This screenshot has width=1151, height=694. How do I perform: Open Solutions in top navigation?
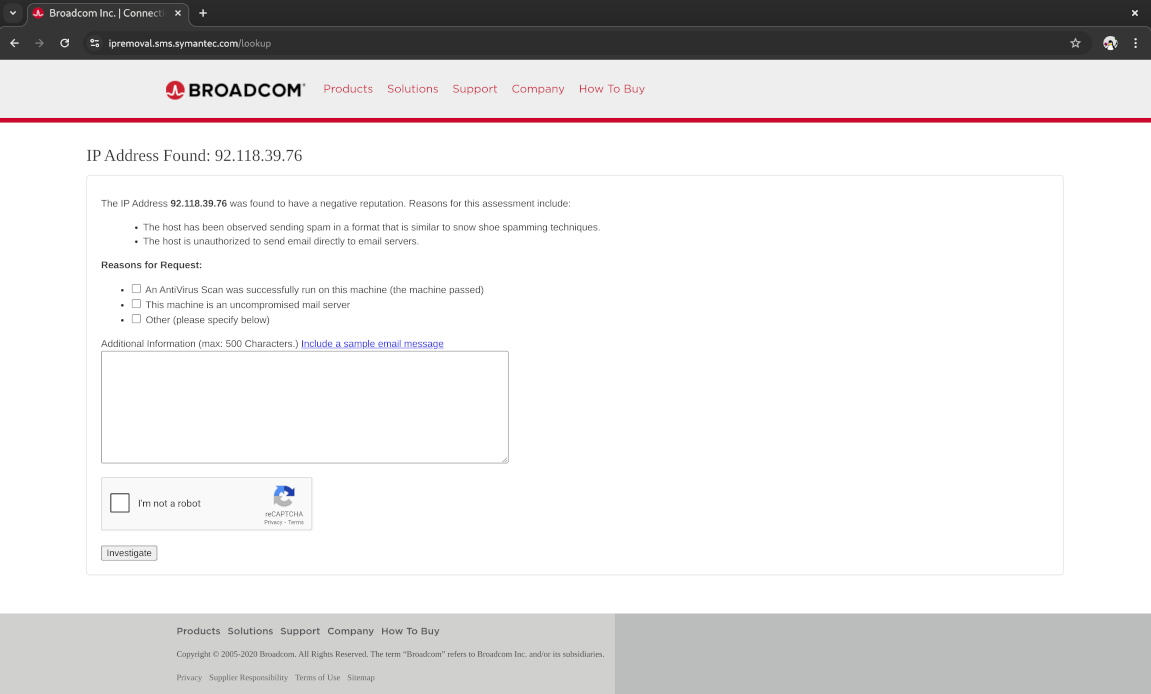(413, 89)
